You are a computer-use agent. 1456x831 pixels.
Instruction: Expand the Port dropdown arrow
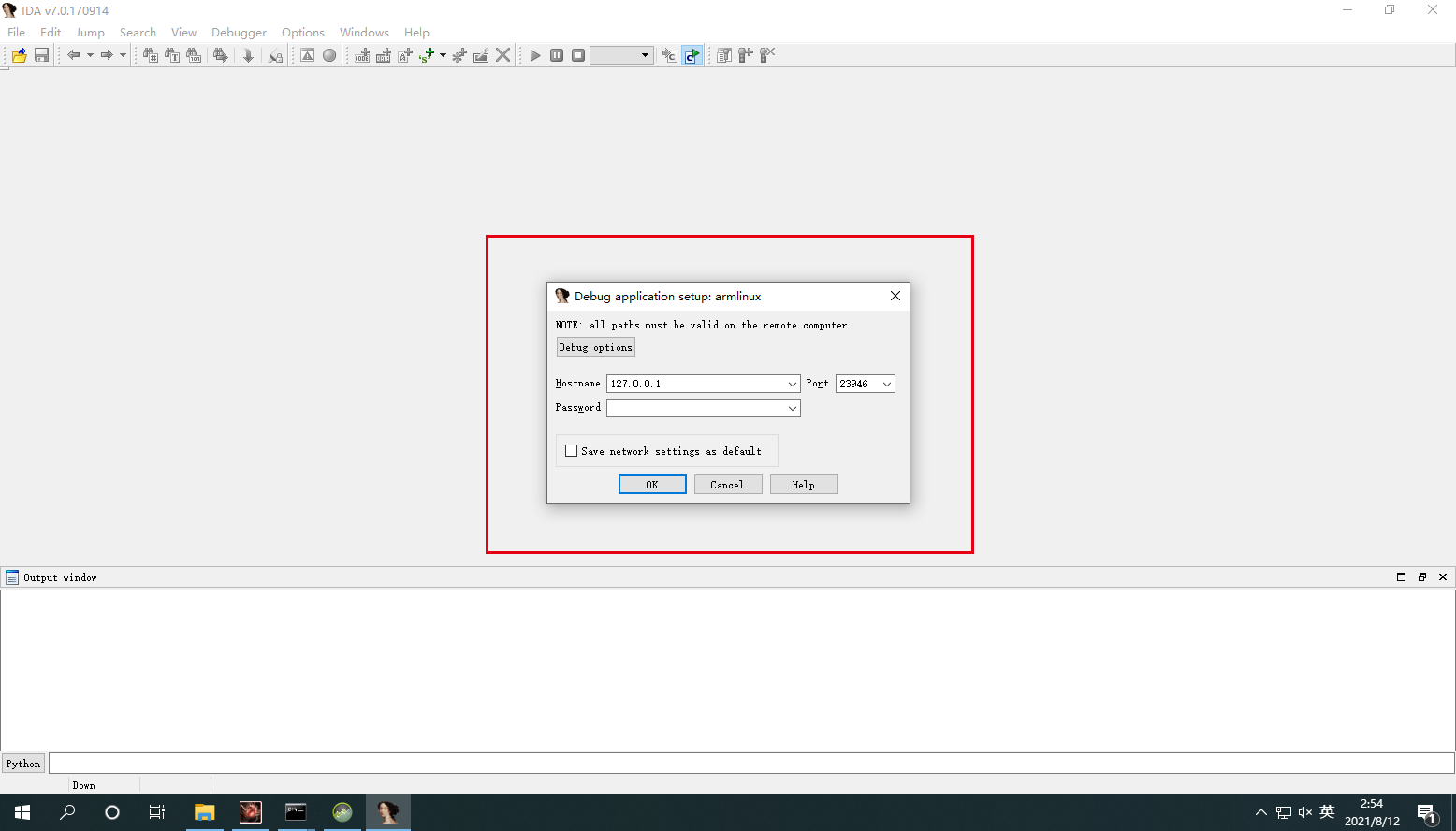point(887,384)
